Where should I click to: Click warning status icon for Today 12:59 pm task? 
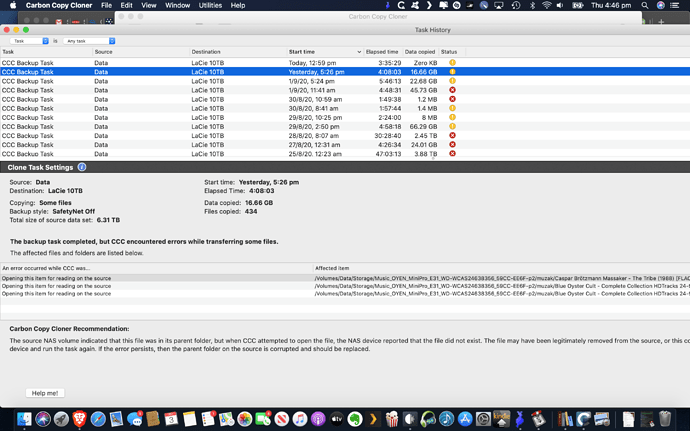click(x=452, y=63)
